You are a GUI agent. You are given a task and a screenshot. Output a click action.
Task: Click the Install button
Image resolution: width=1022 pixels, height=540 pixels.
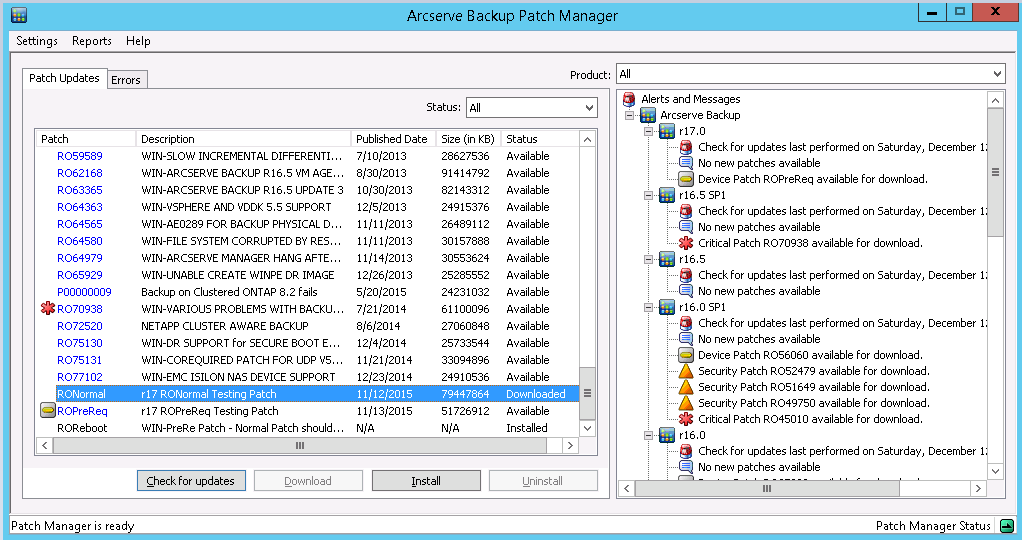426,481
